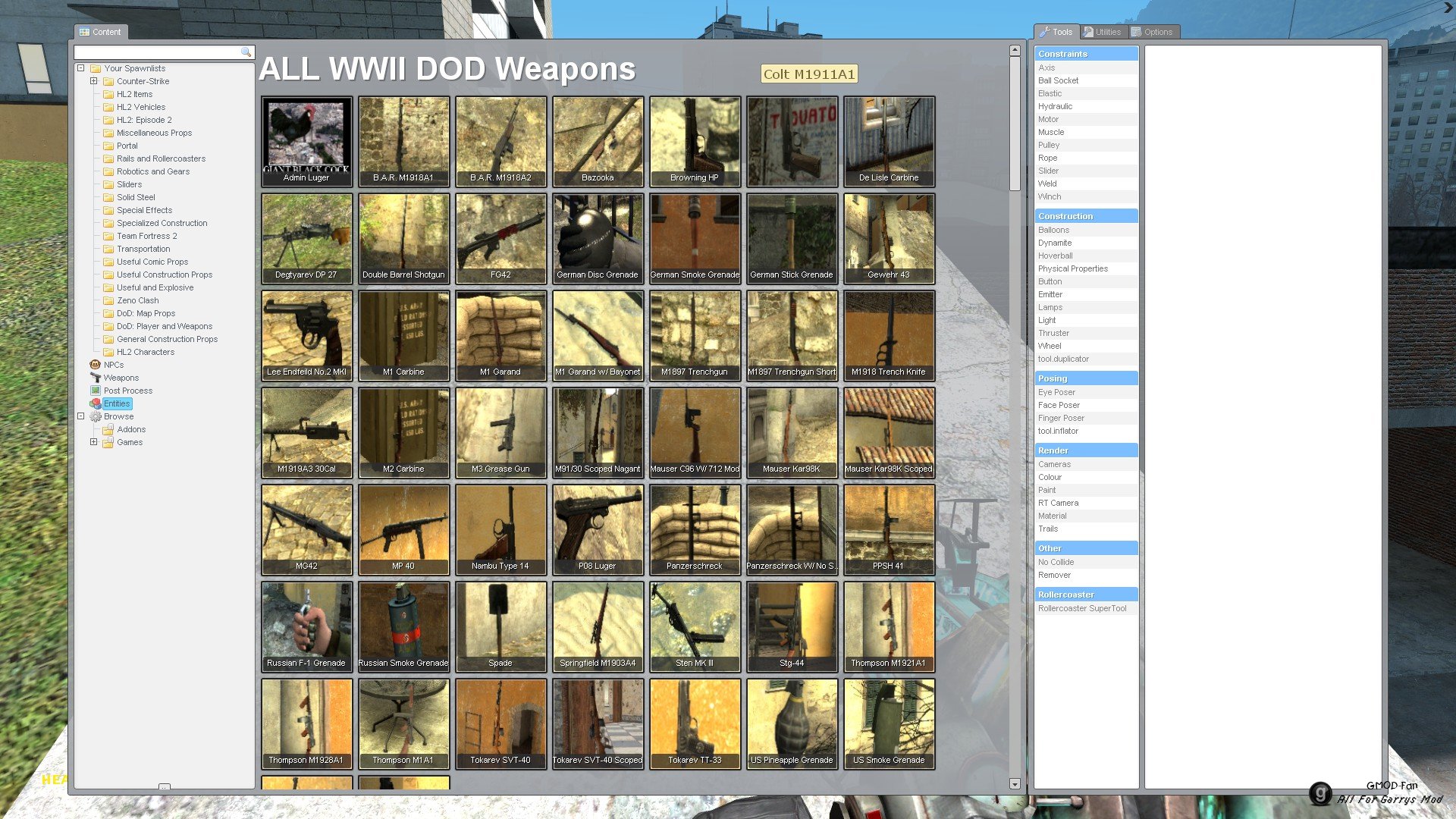Viewport: 1456px width, 819px height.
Task: Click the weapon list scroll down arrow
Action: pyautogui.click(x=1015, y=784)
